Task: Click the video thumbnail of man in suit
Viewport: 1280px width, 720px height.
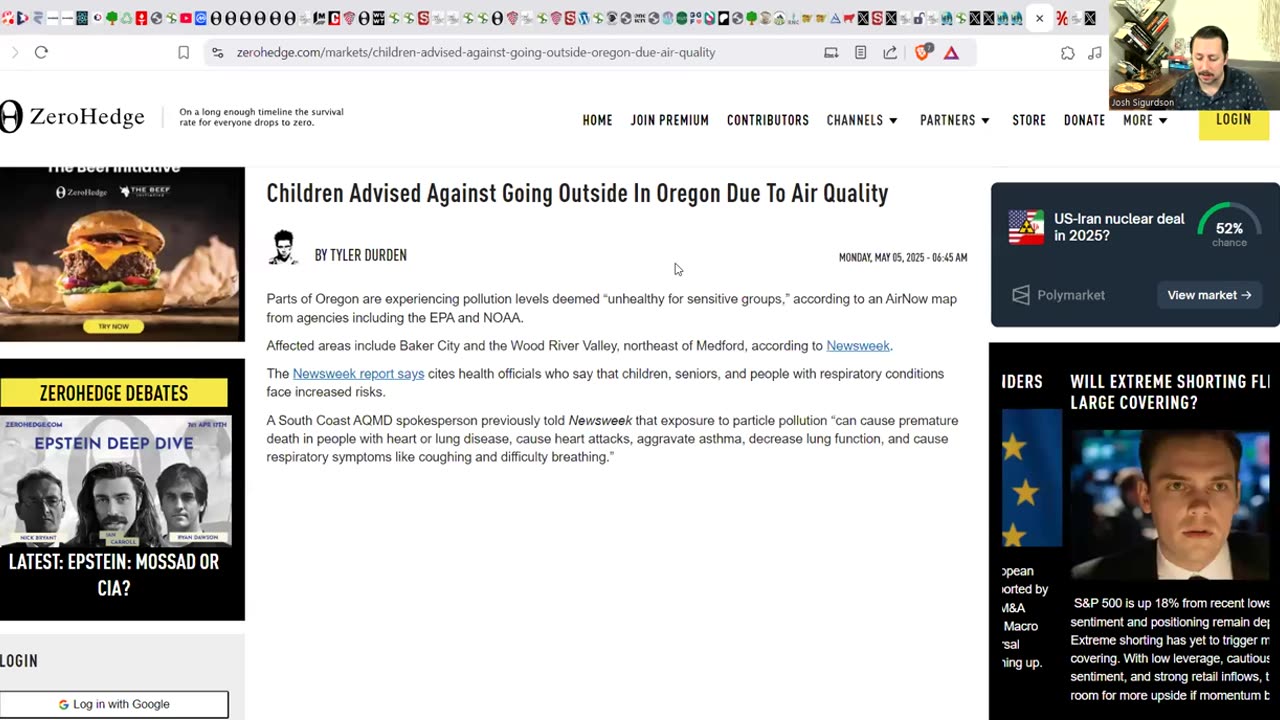Action: [1170, 505]
